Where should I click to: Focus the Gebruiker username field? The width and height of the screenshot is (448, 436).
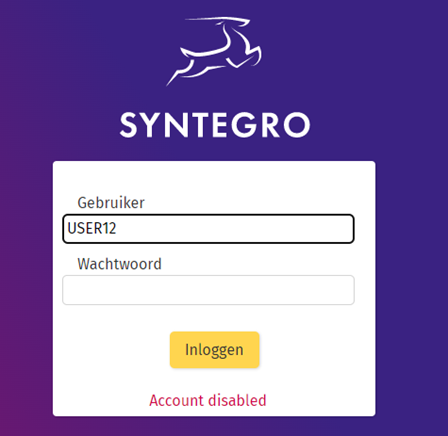point(208,229)
